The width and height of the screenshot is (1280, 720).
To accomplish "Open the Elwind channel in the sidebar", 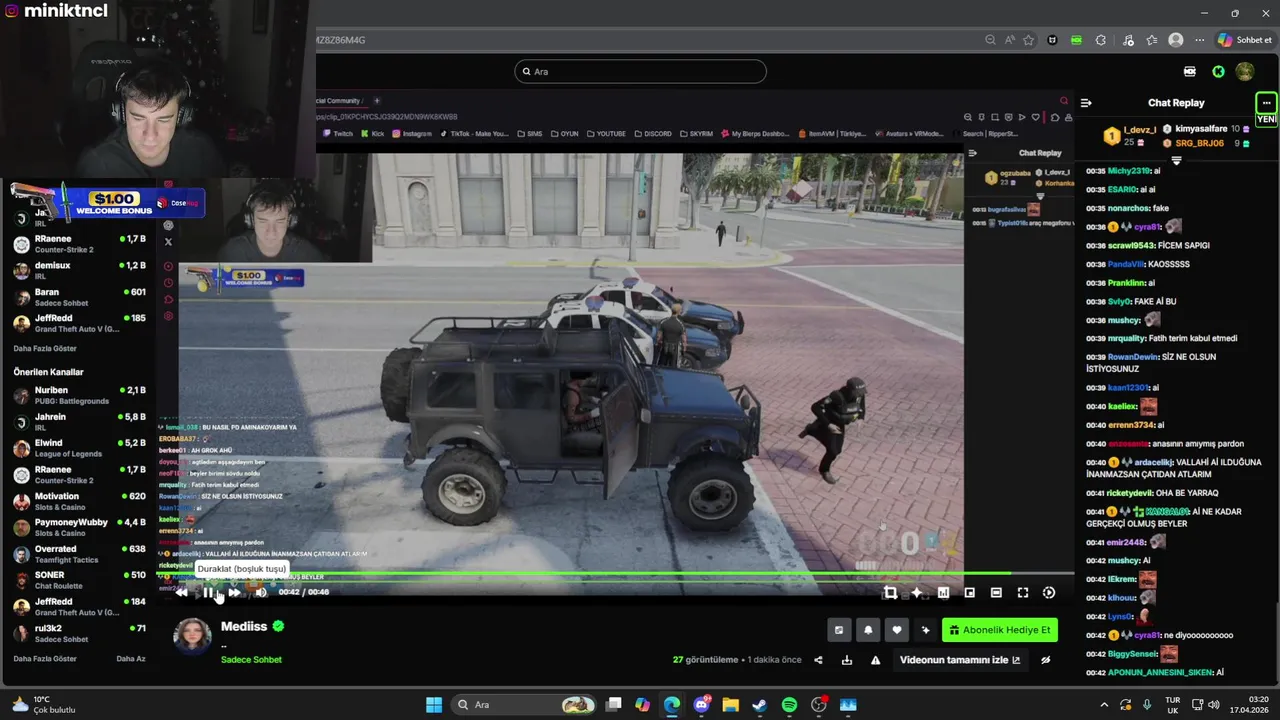I will click(80, 448).
